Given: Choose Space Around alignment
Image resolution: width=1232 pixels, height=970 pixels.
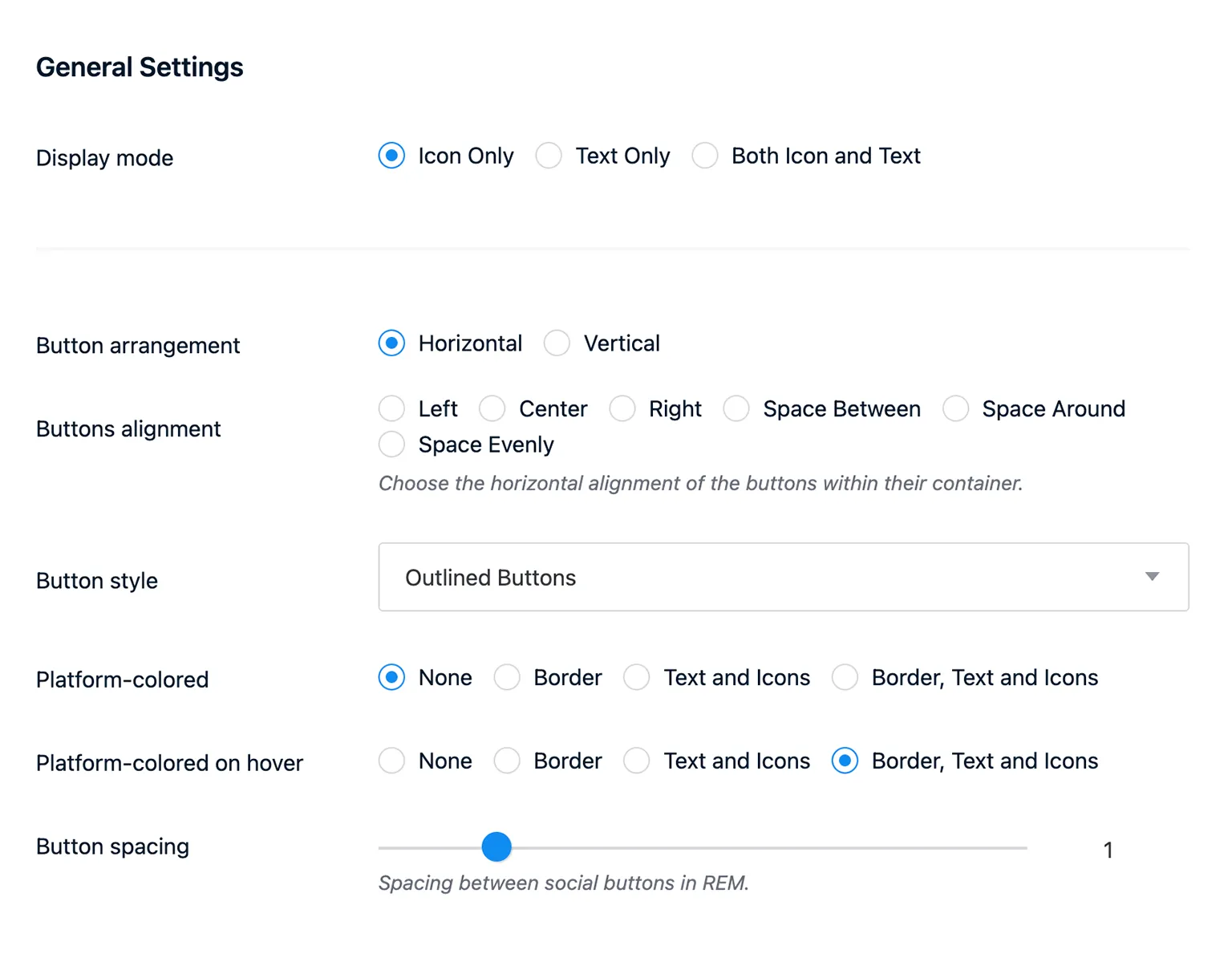Looking at the screenshot, I should (x=955, y=408).
